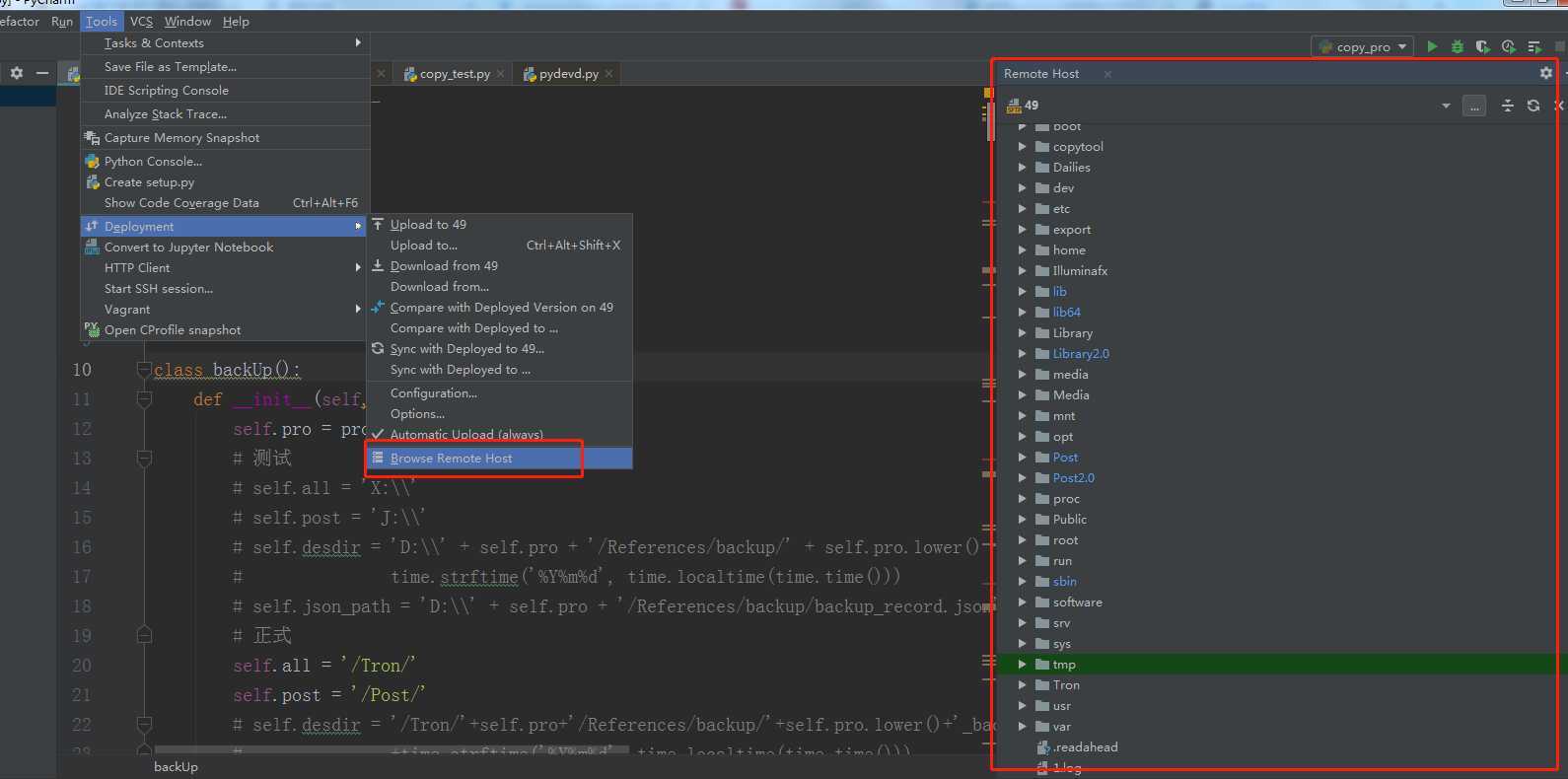Click Compare with Deployed Version icon

coord(378,307)
